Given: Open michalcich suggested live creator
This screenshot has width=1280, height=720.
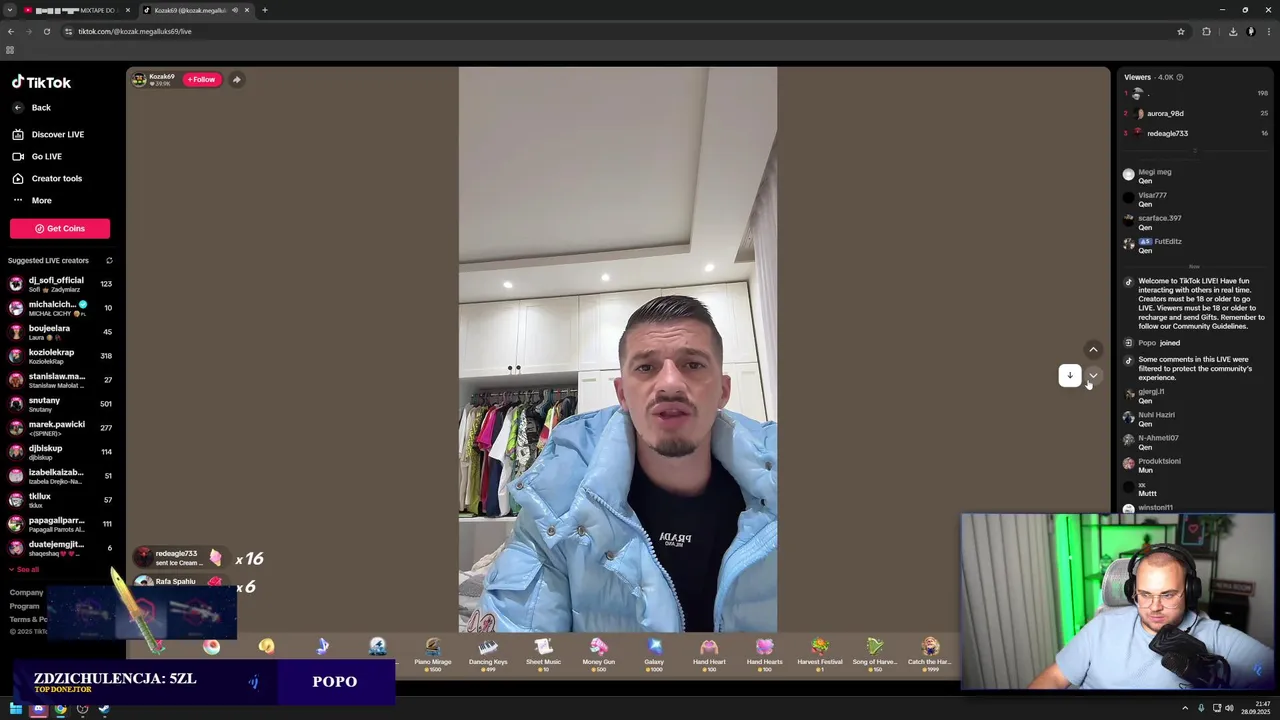Looking at the screenshot, I should coord(60,308).
